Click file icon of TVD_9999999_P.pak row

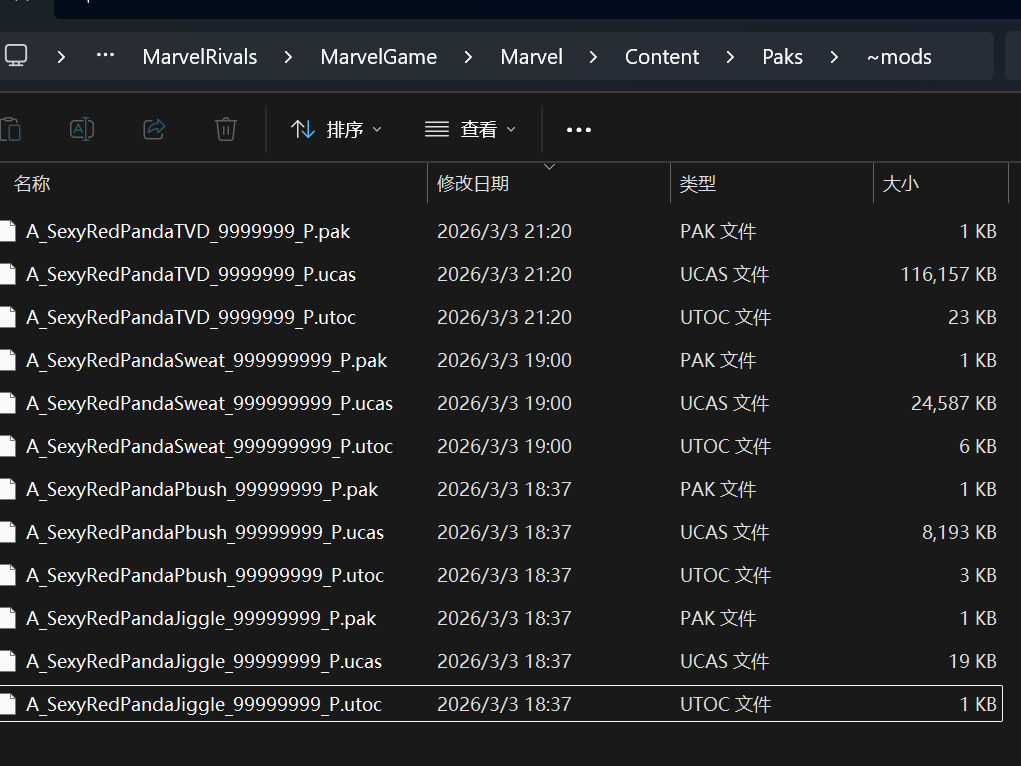click(7, 231)
